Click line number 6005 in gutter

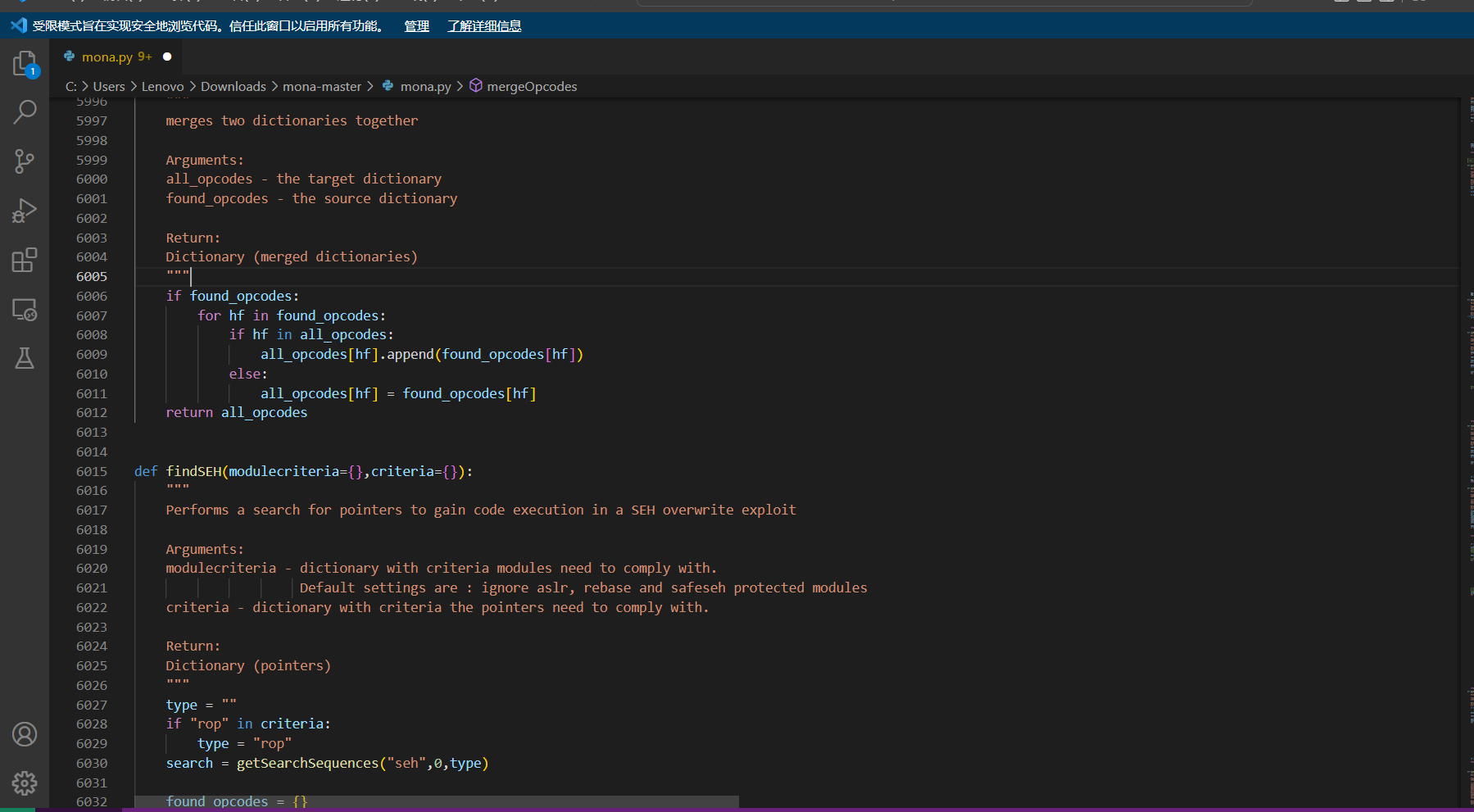point(92,276)
